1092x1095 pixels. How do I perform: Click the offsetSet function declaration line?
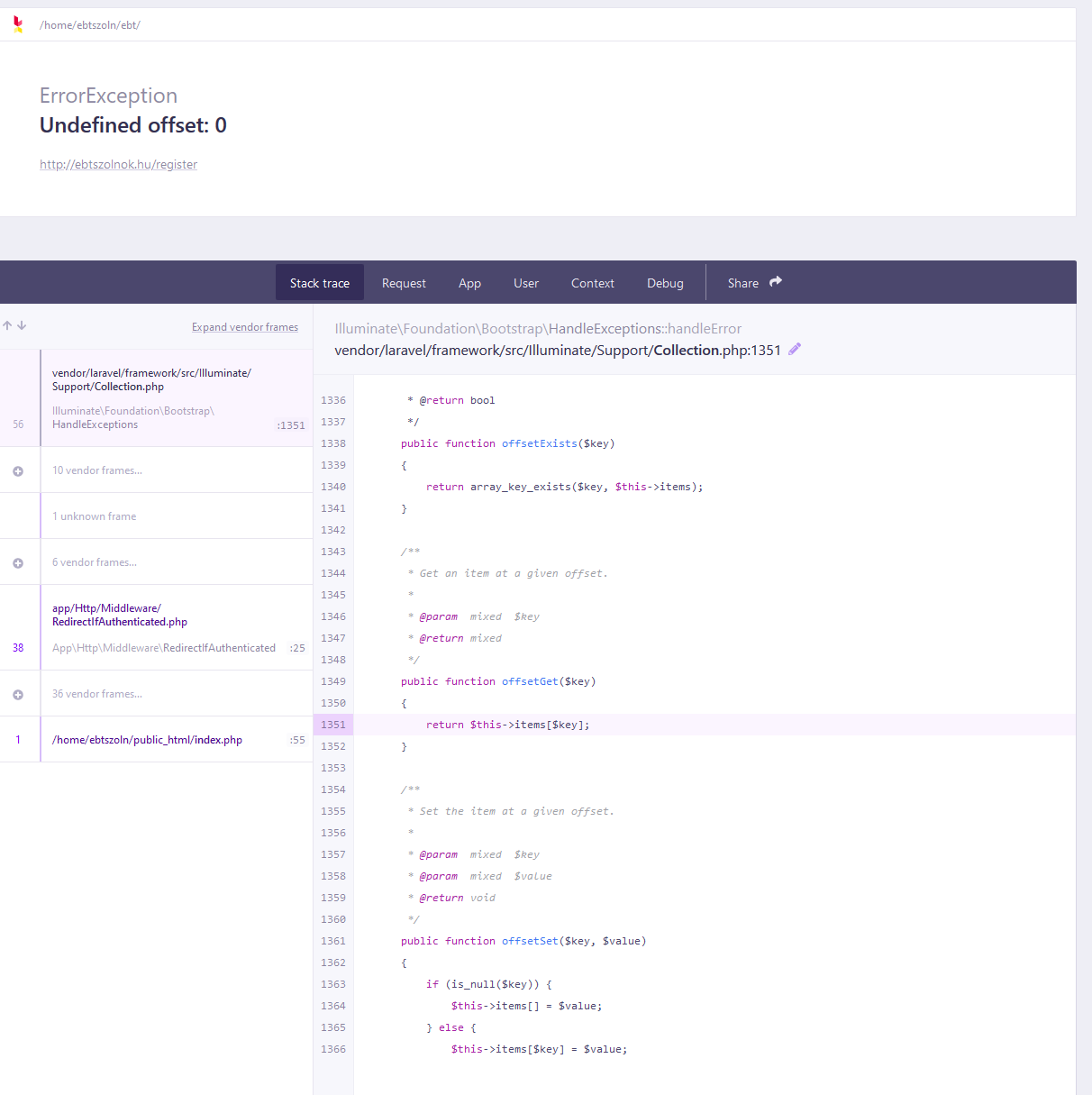[523, 941]
